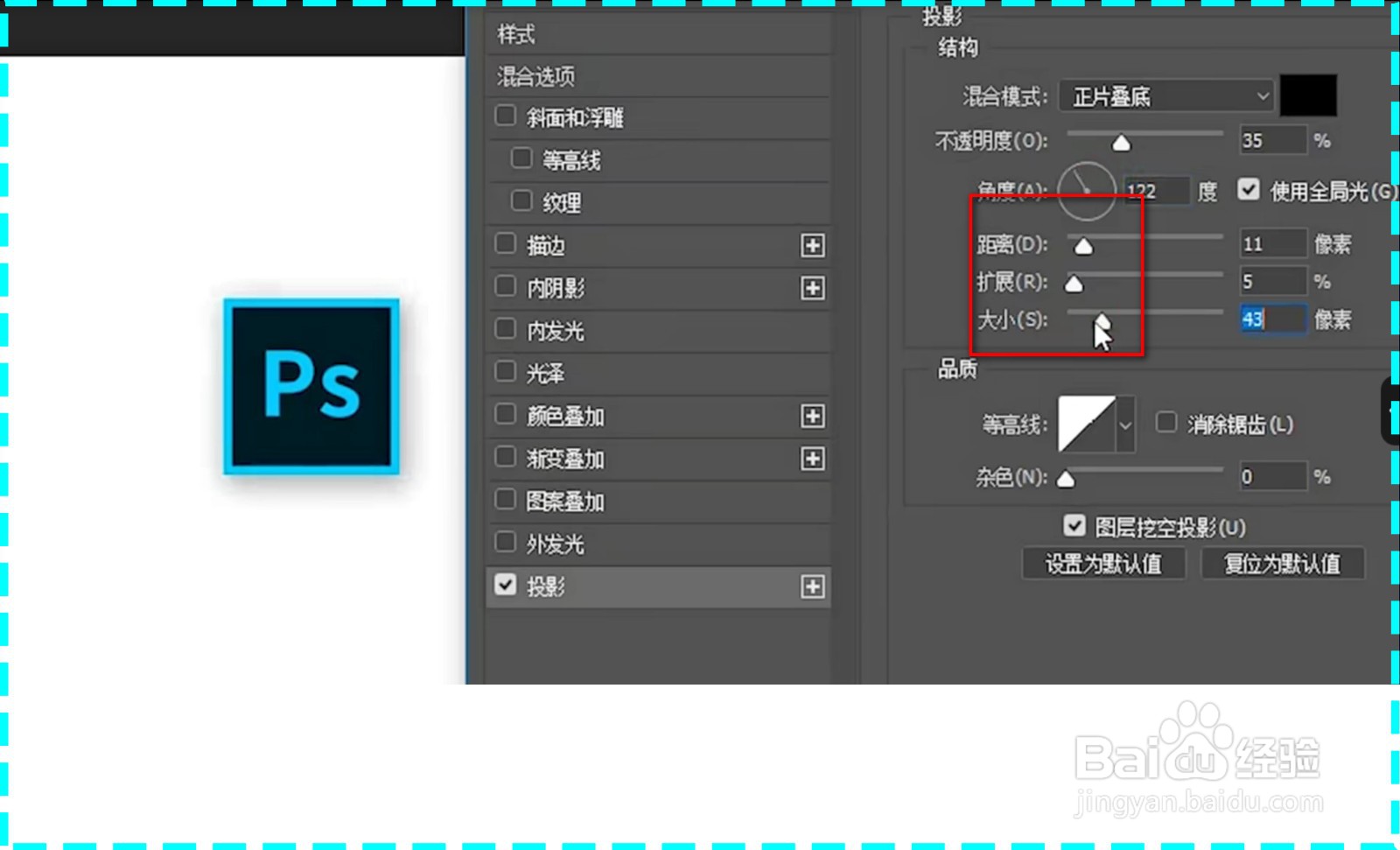
Task: Click the 扩展 slider handle
Action: click(1074, 284)
